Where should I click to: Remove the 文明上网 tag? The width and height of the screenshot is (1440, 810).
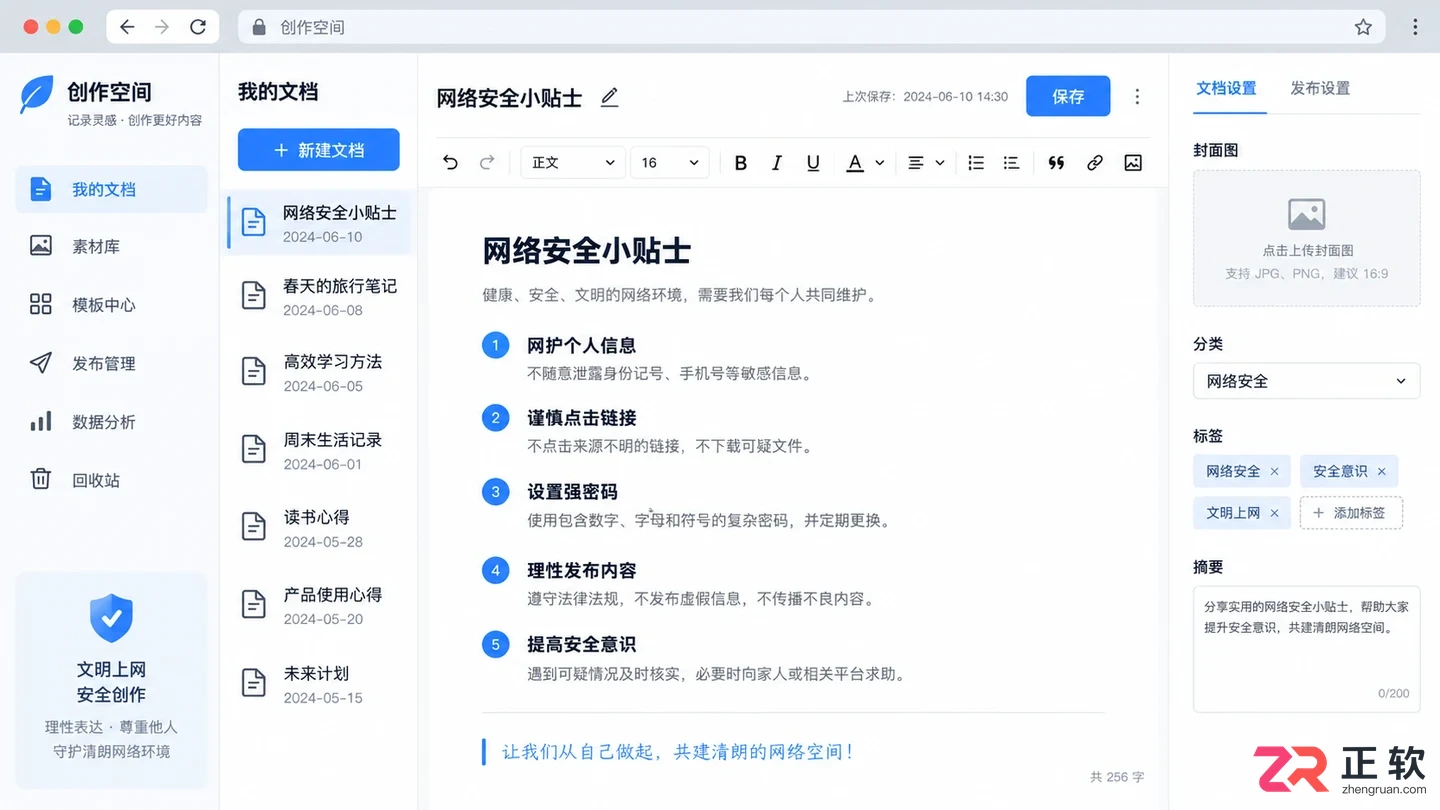point(1274,513)
